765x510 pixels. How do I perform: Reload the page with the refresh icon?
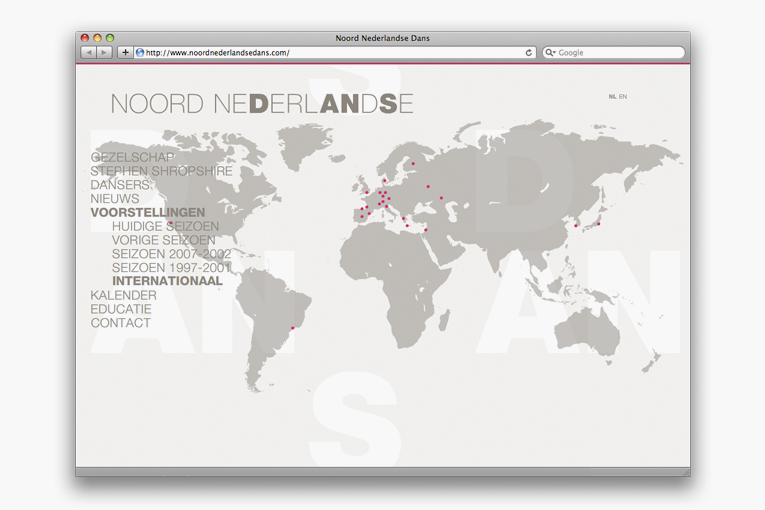point(528,52)
